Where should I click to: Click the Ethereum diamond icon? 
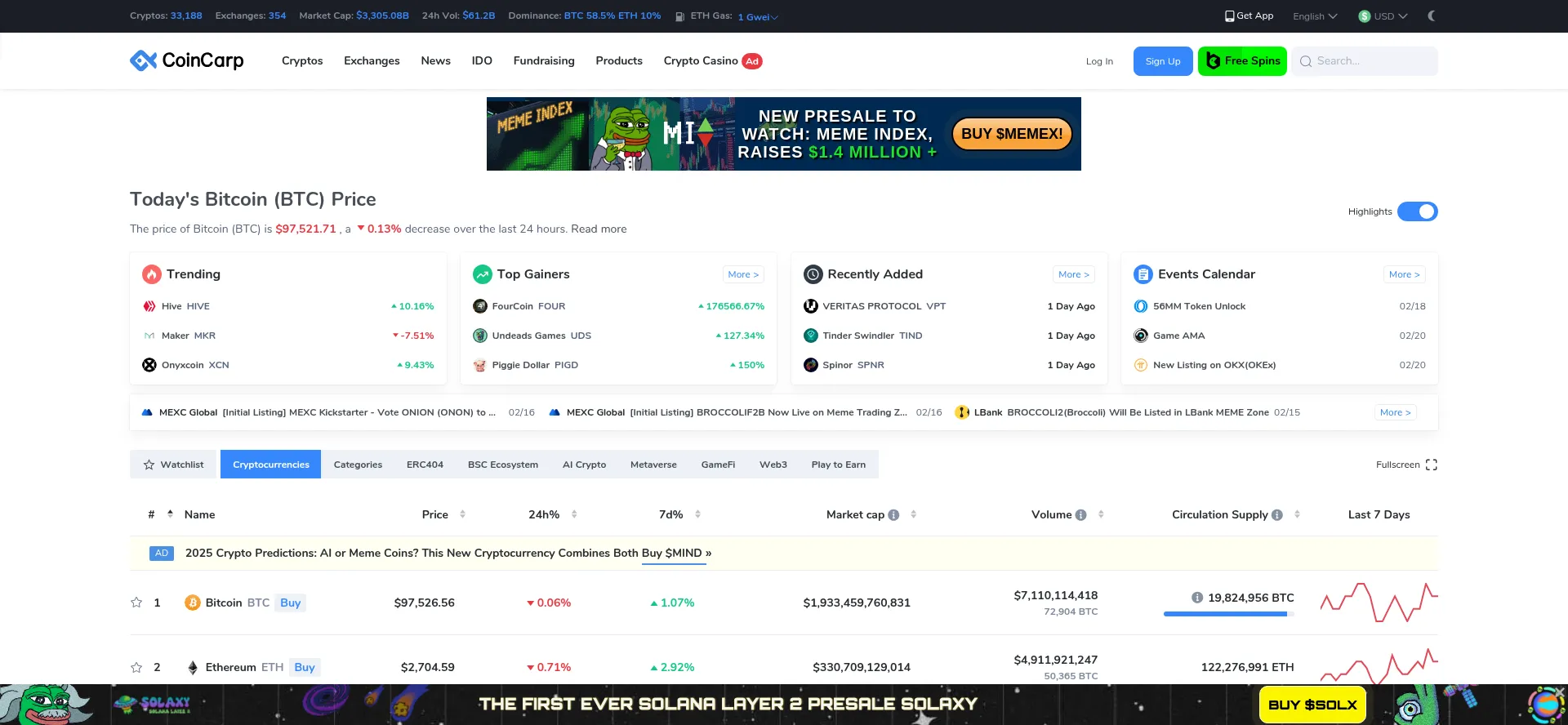click(193, 667)
